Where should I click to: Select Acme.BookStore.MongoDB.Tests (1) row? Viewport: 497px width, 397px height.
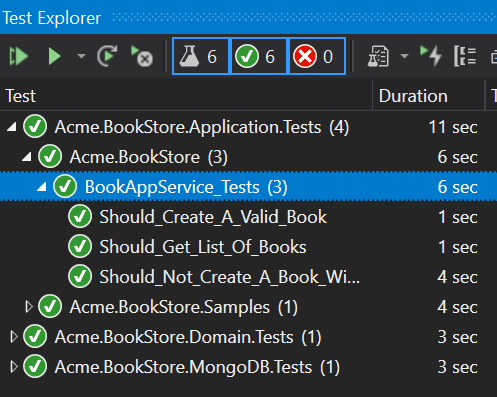coord(248,367)
